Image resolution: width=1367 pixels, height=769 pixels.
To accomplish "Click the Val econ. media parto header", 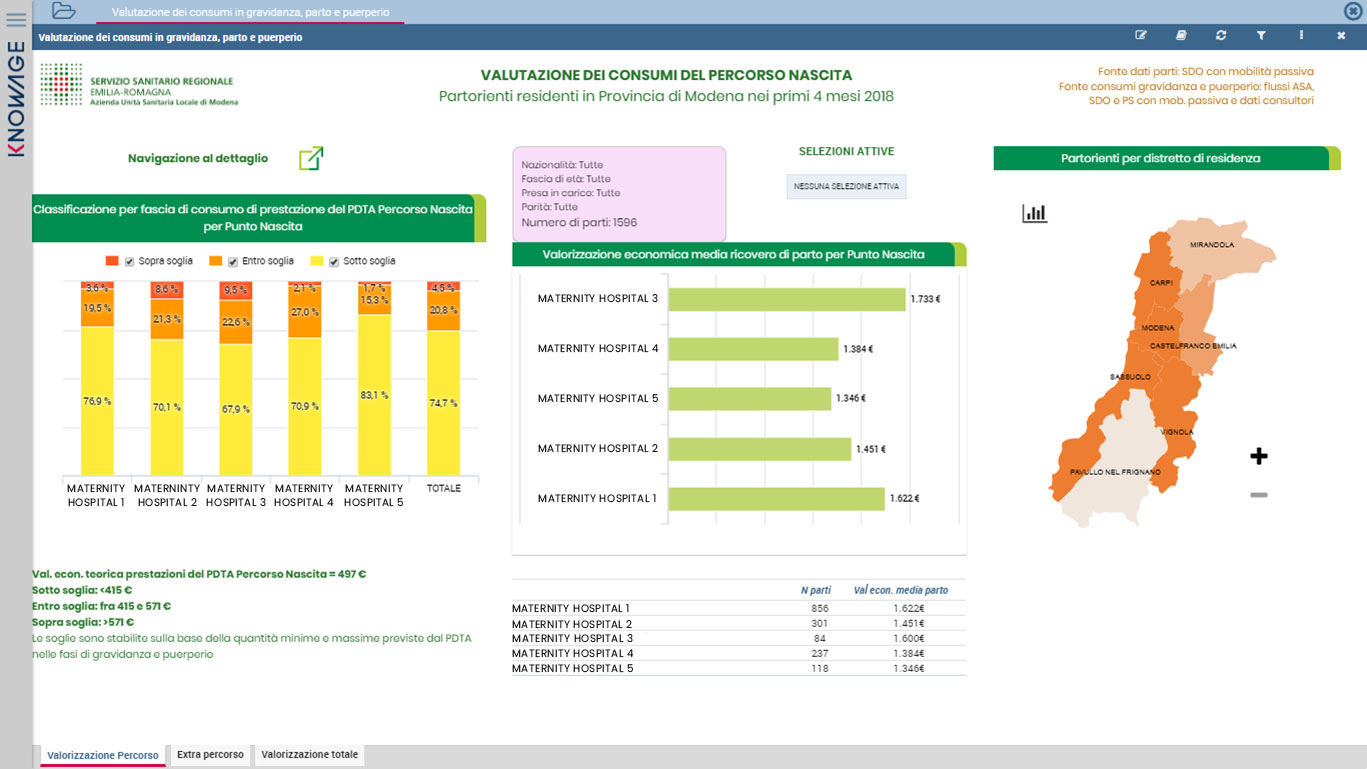I will tap(901, 590).
